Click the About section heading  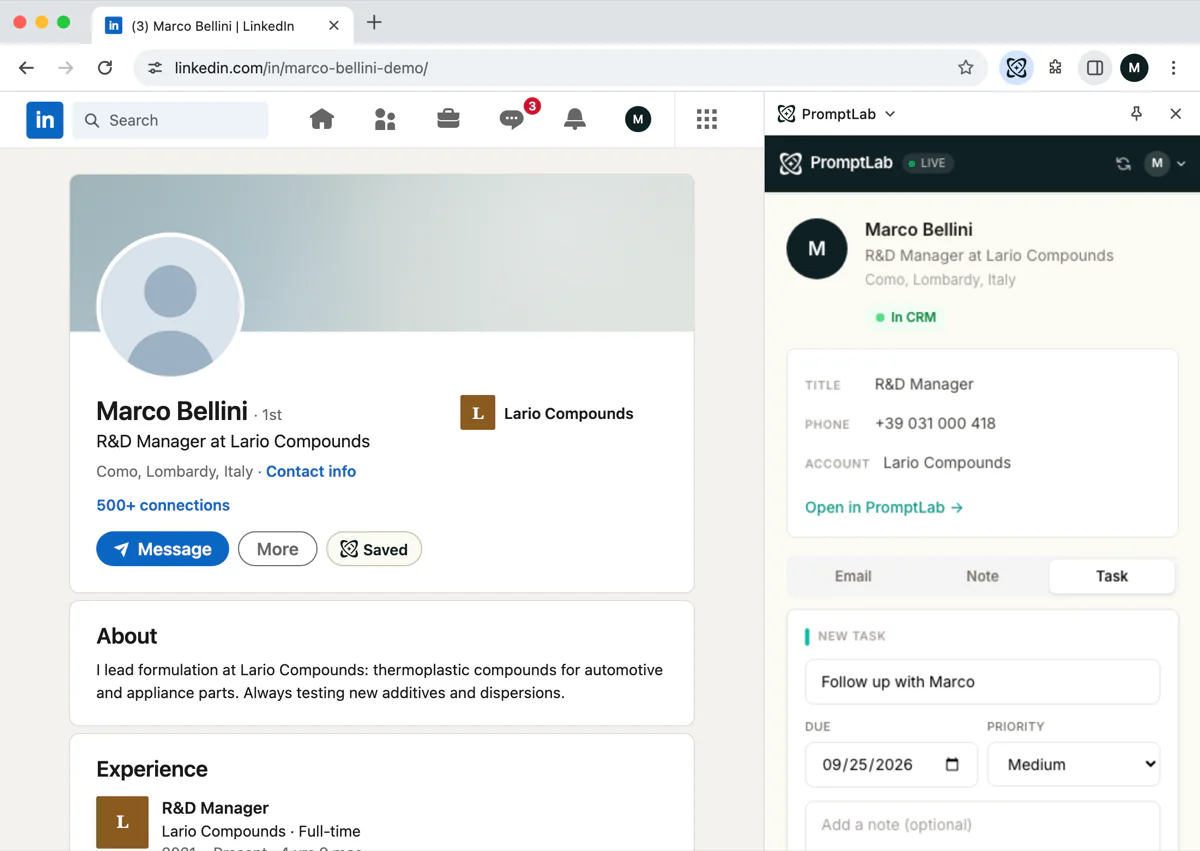pyautogui.click(x=127, y=636)
